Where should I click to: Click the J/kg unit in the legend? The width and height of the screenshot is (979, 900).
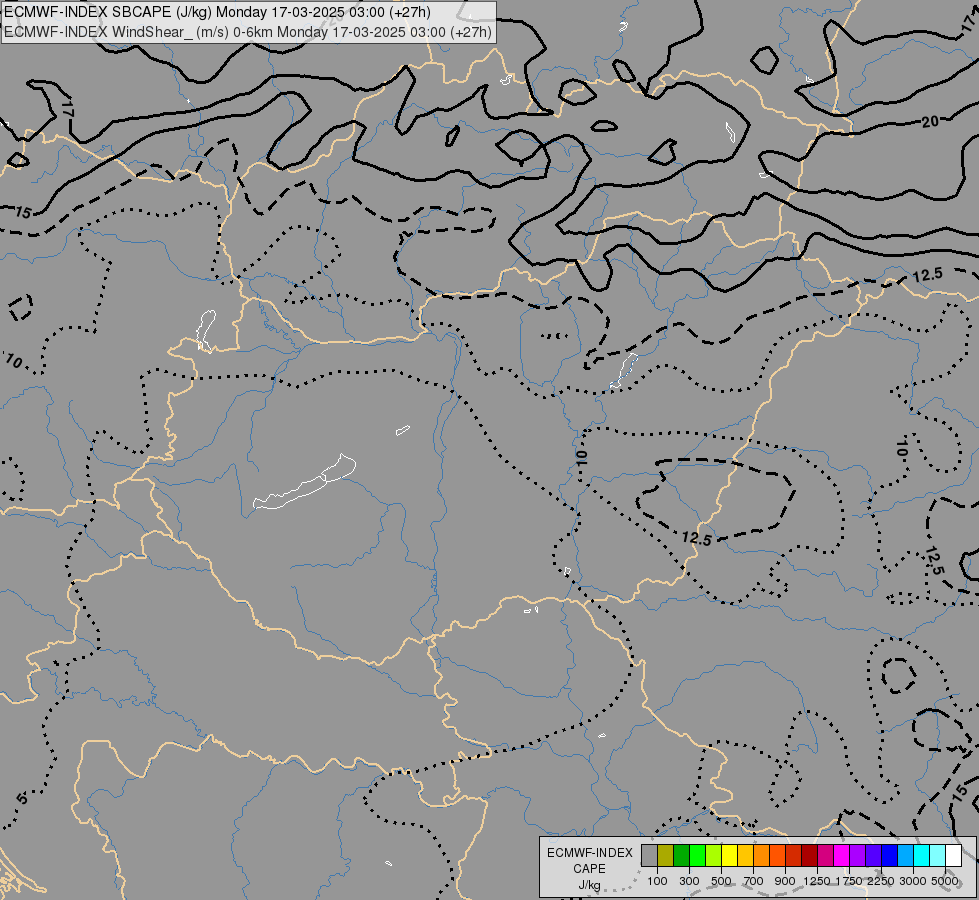589,885
